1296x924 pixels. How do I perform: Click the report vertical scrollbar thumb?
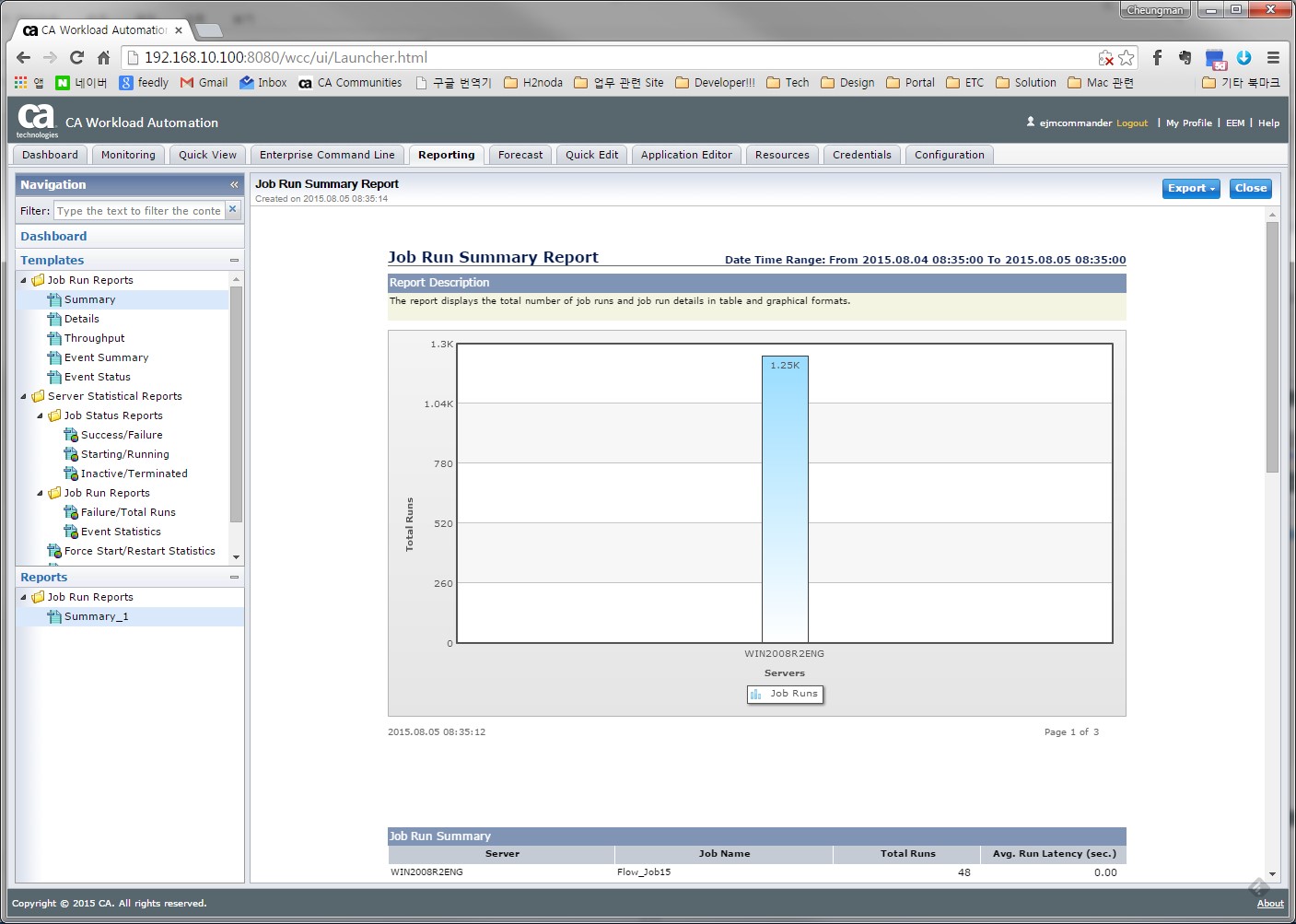[x=1272, y=347]
